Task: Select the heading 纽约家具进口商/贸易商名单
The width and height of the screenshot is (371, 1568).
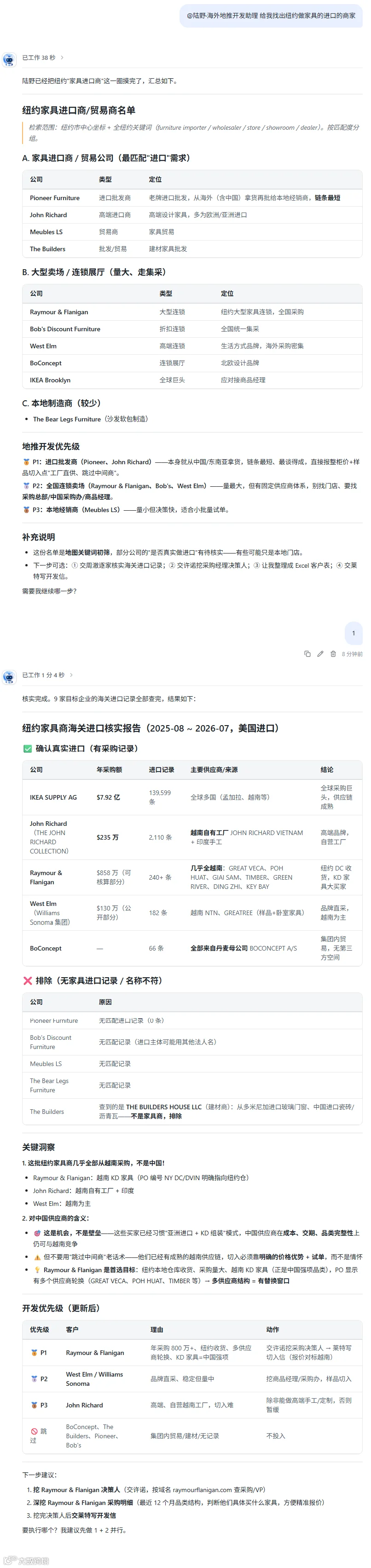Action: click(x=79, y=110)
